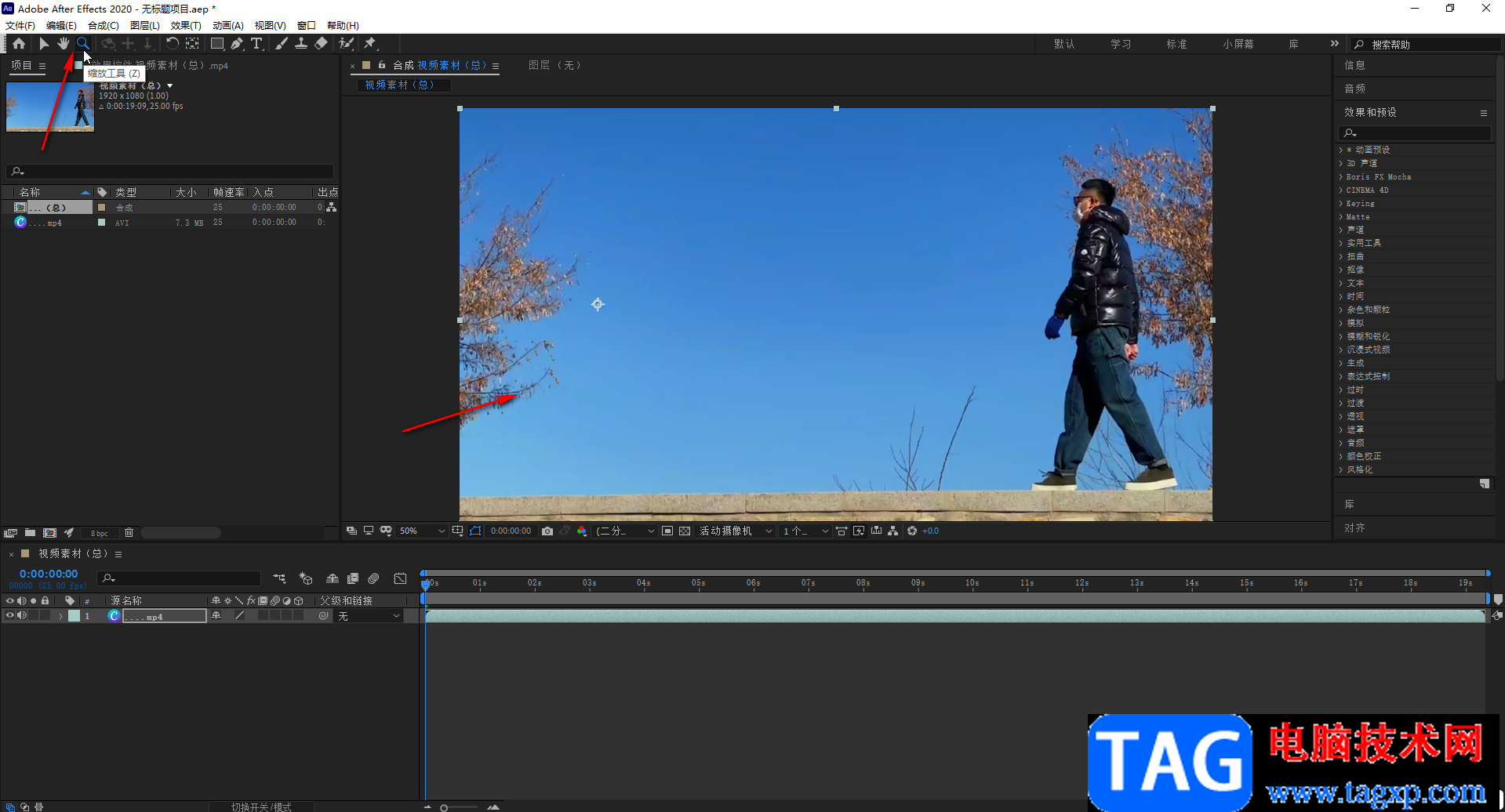Image resolution: width=1505 pixels, height=812 pixels.
Task: Open the composition flowchart icon in viewer bar
Action: point(892,531)
